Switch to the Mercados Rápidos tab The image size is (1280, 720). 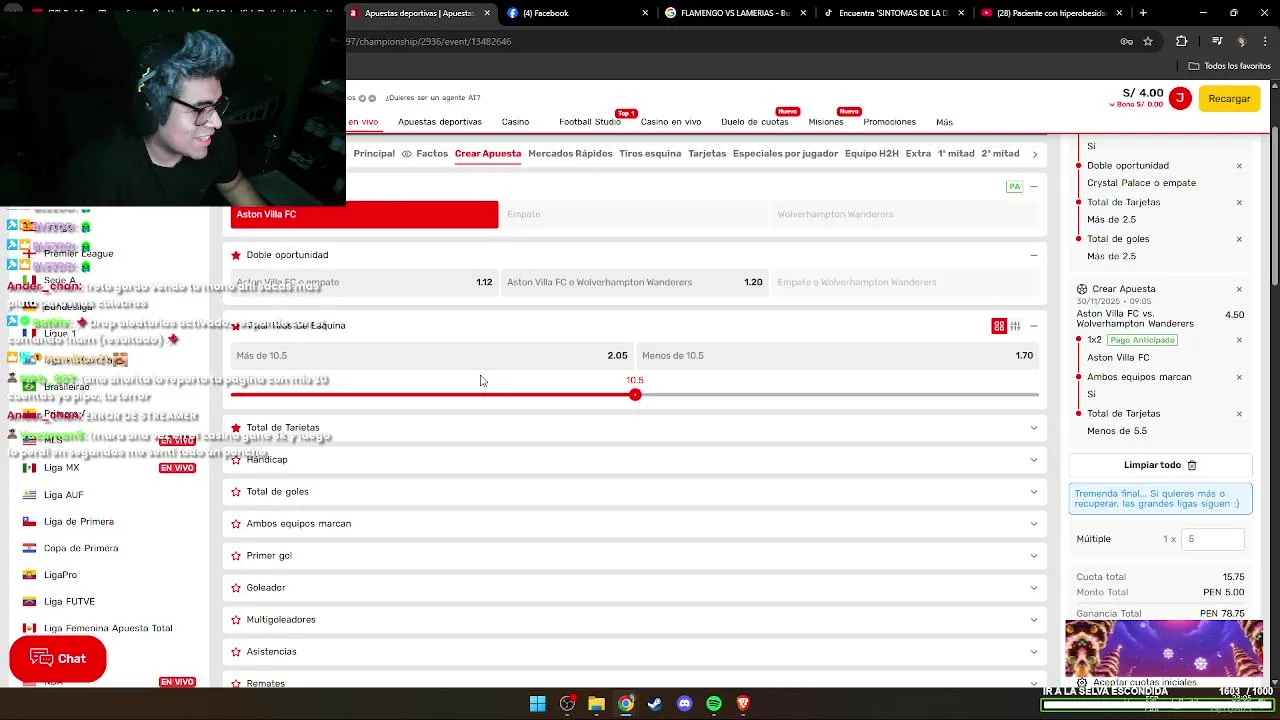coord(570,154)
